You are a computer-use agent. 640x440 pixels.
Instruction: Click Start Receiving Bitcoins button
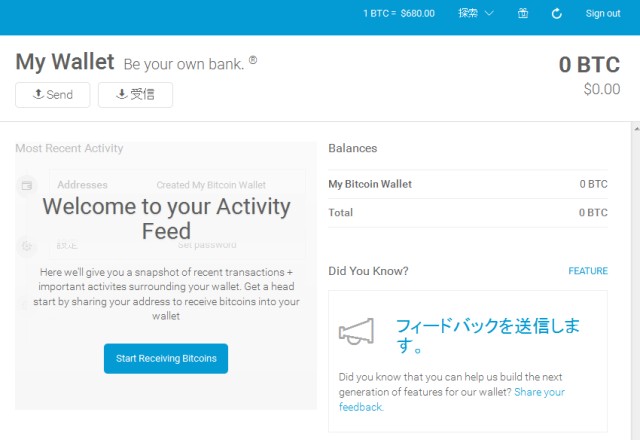pyautogui.click(x=166, y=358)
